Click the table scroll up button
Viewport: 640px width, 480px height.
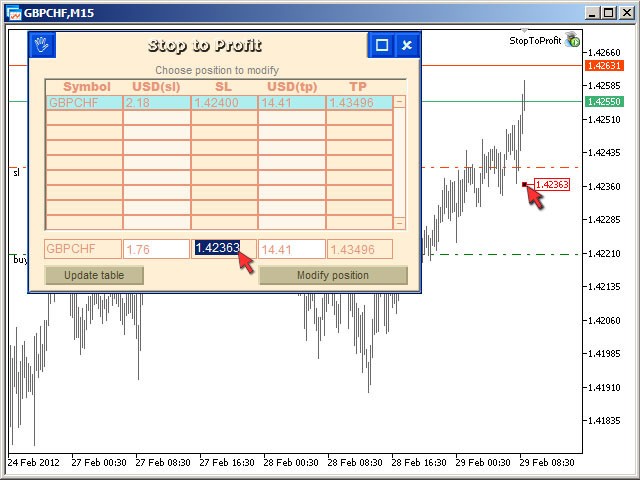pyautogui.click(x=400, y=102)
